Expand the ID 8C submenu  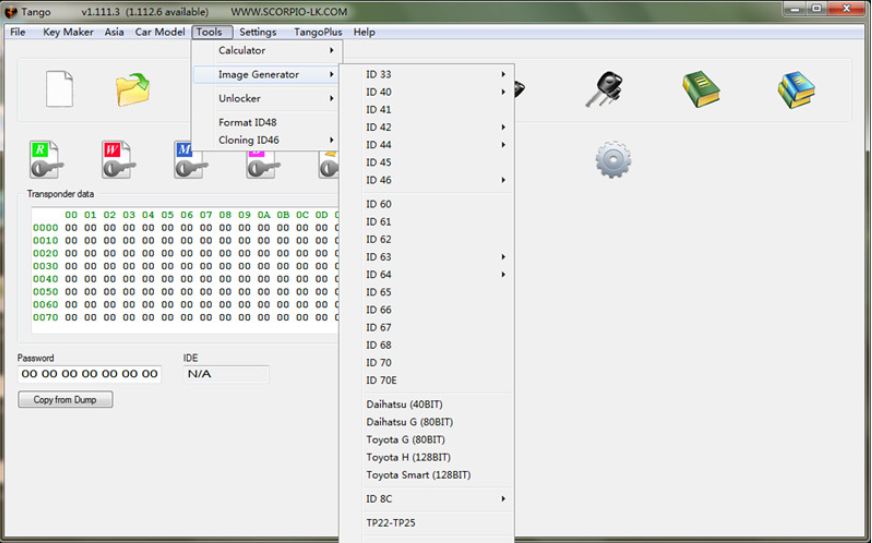coord(427,499)
